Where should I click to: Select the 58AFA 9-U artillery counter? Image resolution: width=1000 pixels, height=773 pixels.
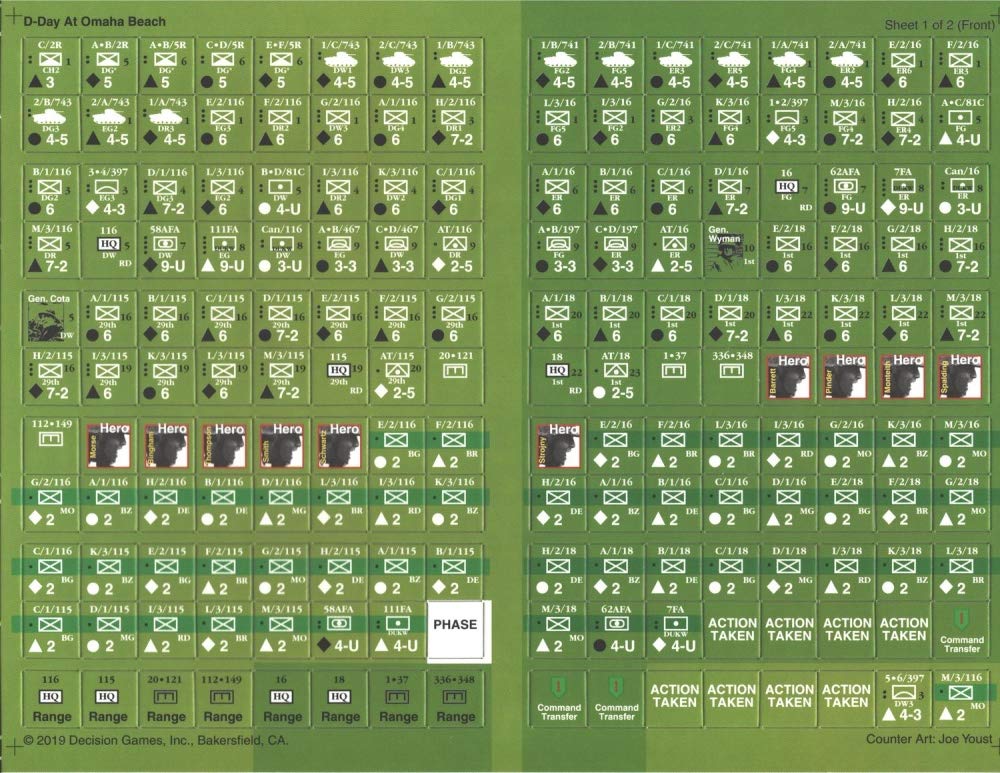tap(166, 250)
